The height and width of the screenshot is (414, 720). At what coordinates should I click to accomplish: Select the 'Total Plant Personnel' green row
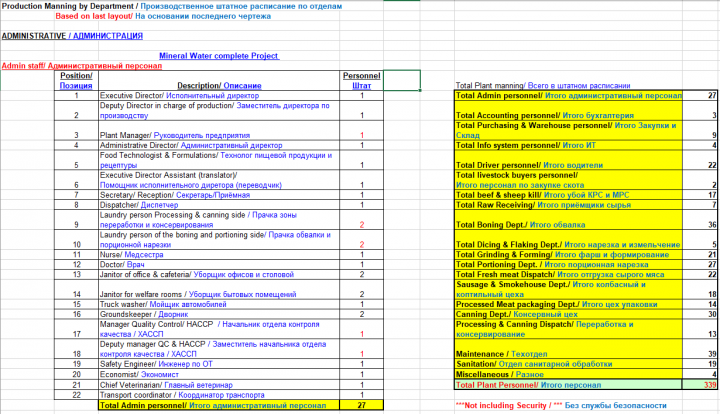(x=586, y=385)
